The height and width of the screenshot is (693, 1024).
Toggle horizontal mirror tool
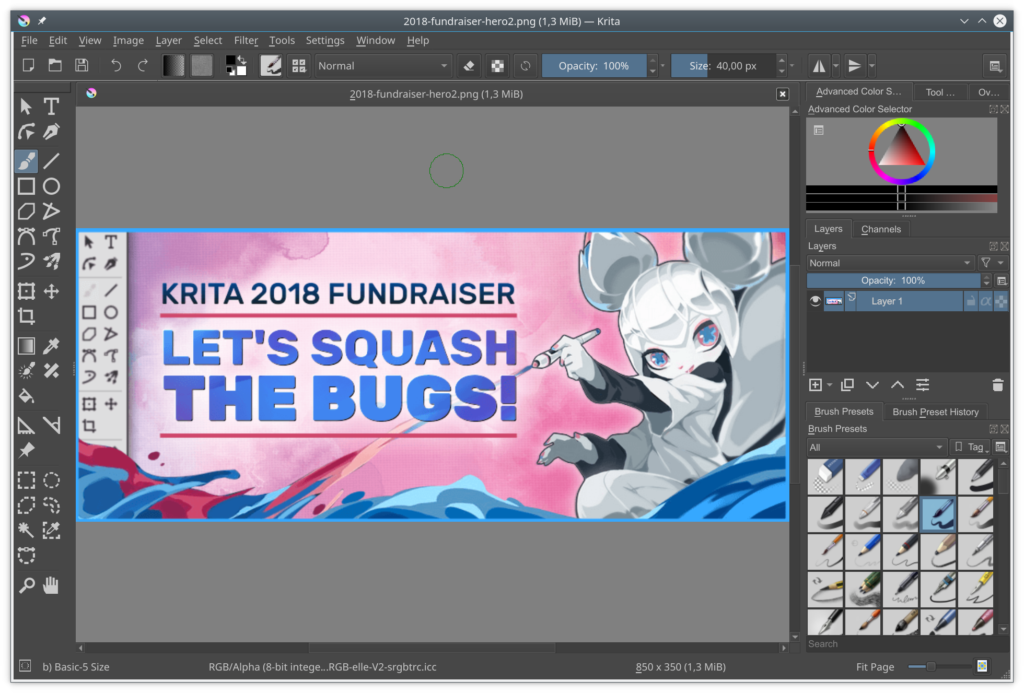818,66
